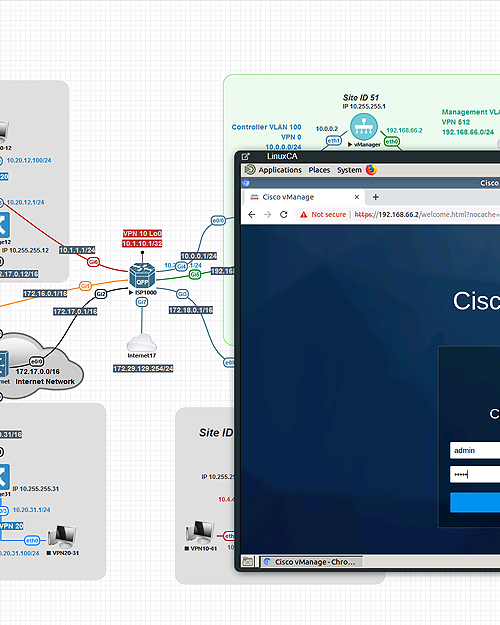This screenshot has height=625, width=500.
Task: Select the vManager controller node icon
Action: pos(364,127)
